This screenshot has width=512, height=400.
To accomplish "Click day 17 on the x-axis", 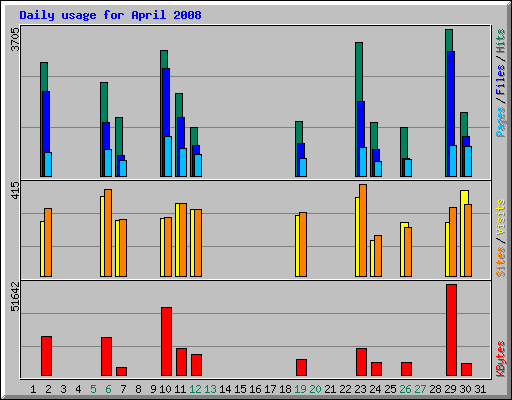I will [x=270, y=389].
